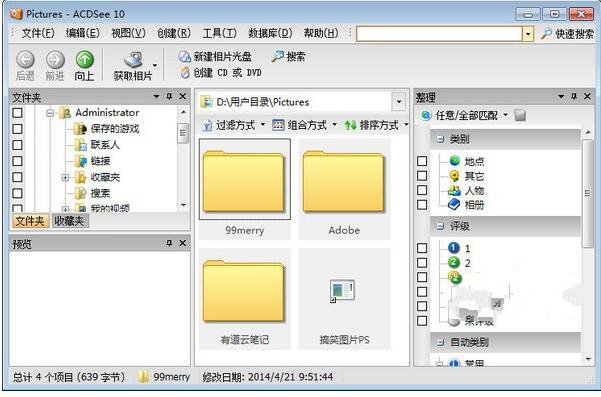Pin the 整理 organize panel
Screen dimensions: 601x397
tap(574, 97)
